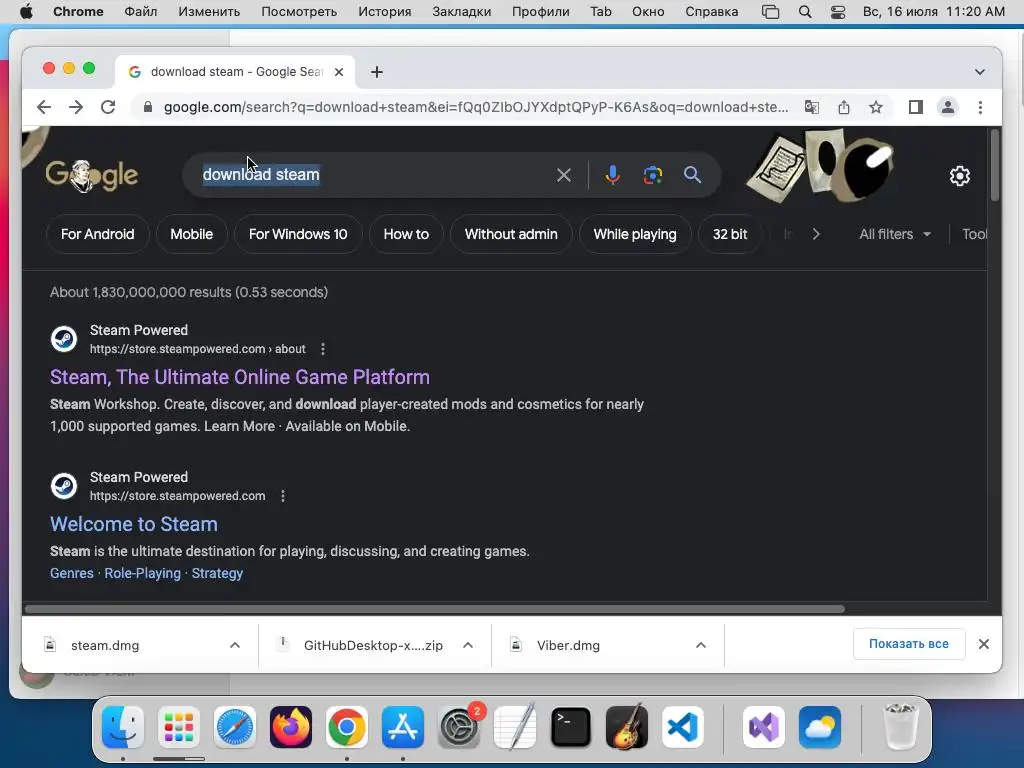Open the Google doodle logo

[x=91, y=175]
